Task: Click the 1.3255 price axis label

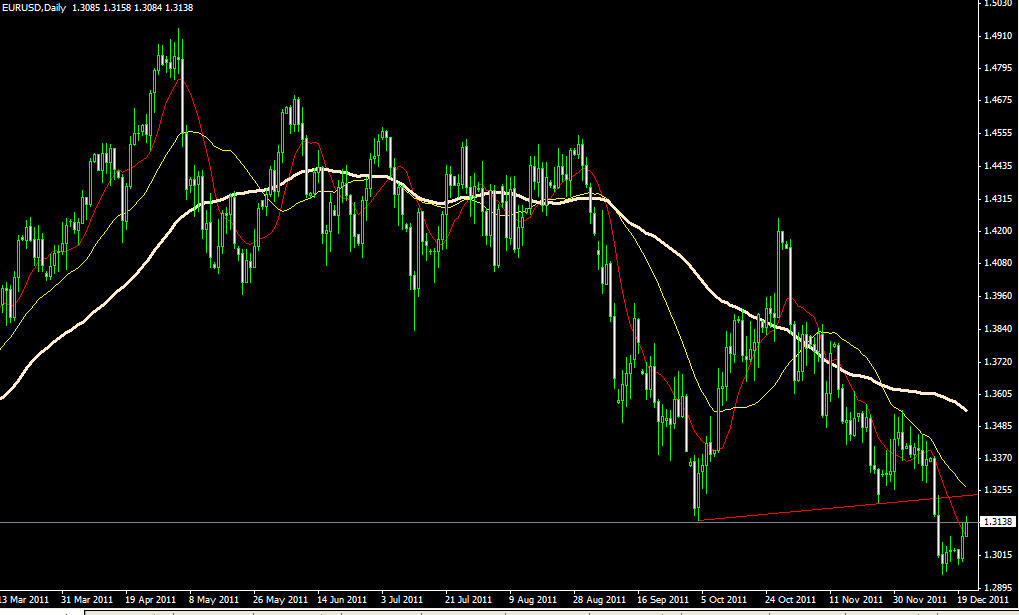Action: point(998,490)
